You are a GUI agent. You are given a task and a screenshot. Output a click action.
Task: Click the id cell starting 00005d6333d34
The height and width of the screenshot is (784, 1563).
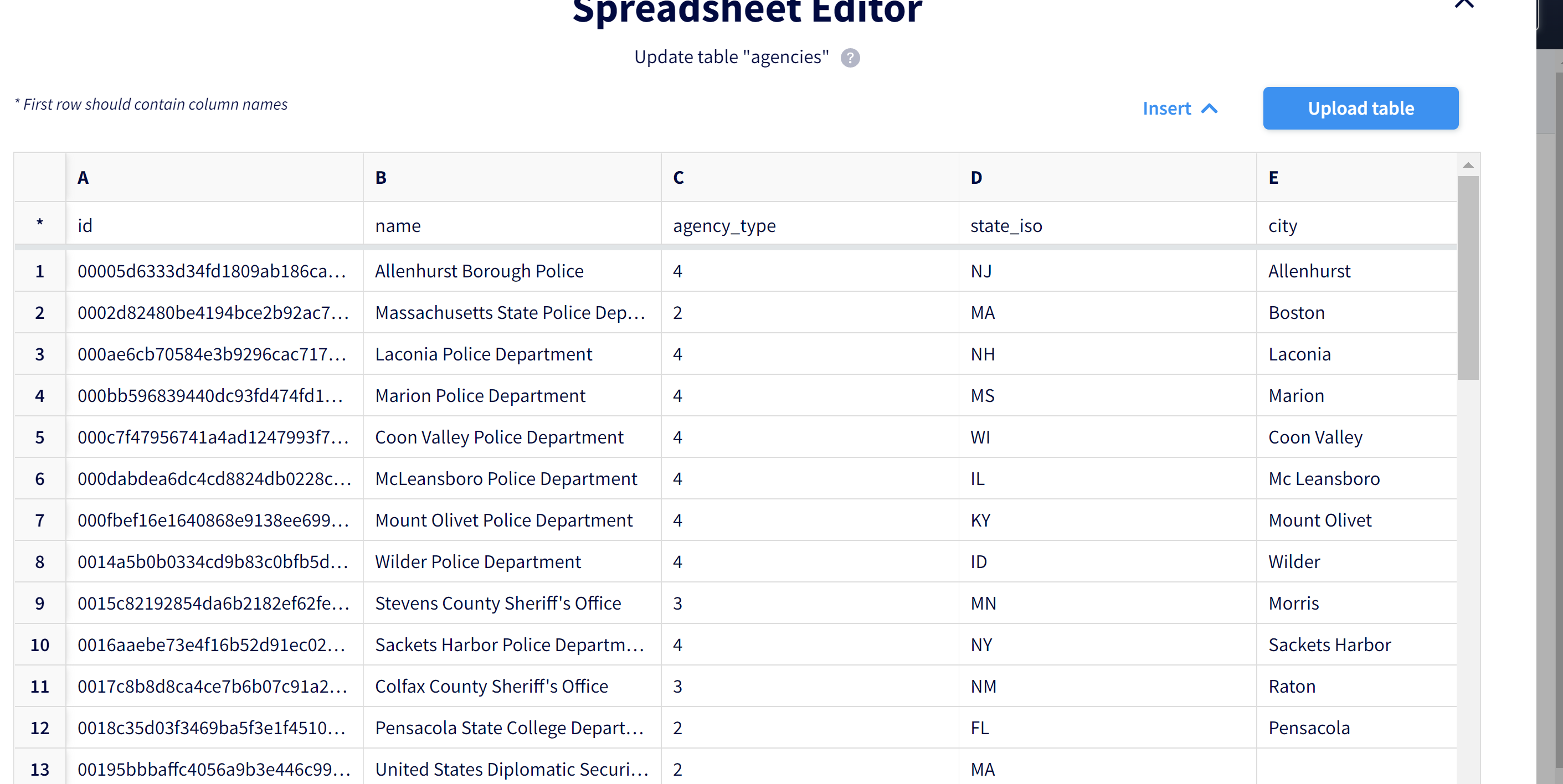tap(215, 271)
